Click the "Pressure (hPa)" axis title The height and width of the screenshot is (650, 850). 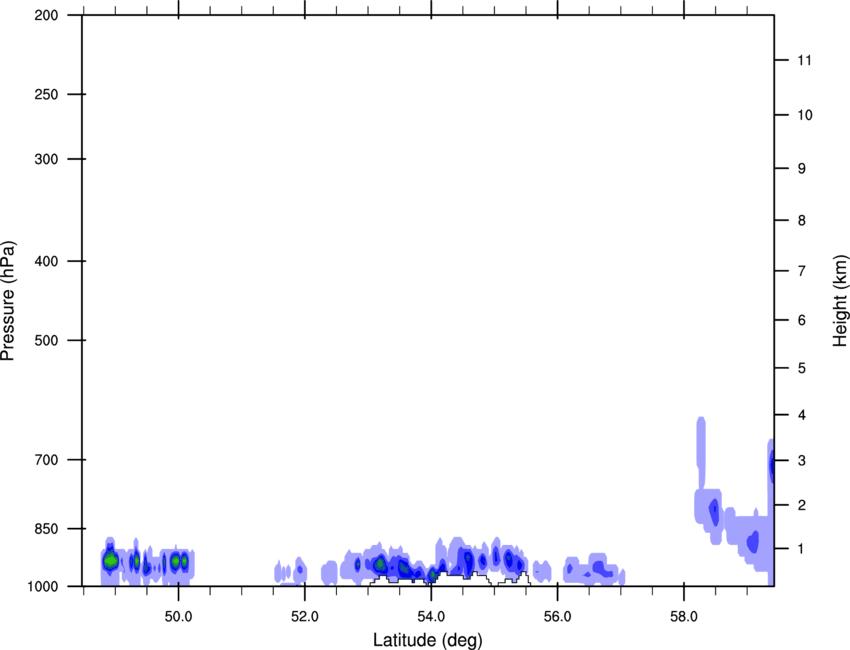tap(8, 301)
